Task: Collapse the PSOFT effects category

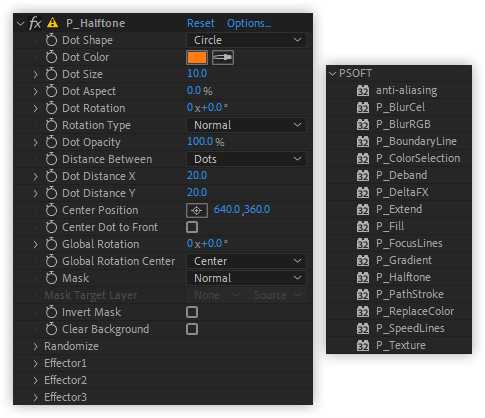Action: [x=332, y=74]
